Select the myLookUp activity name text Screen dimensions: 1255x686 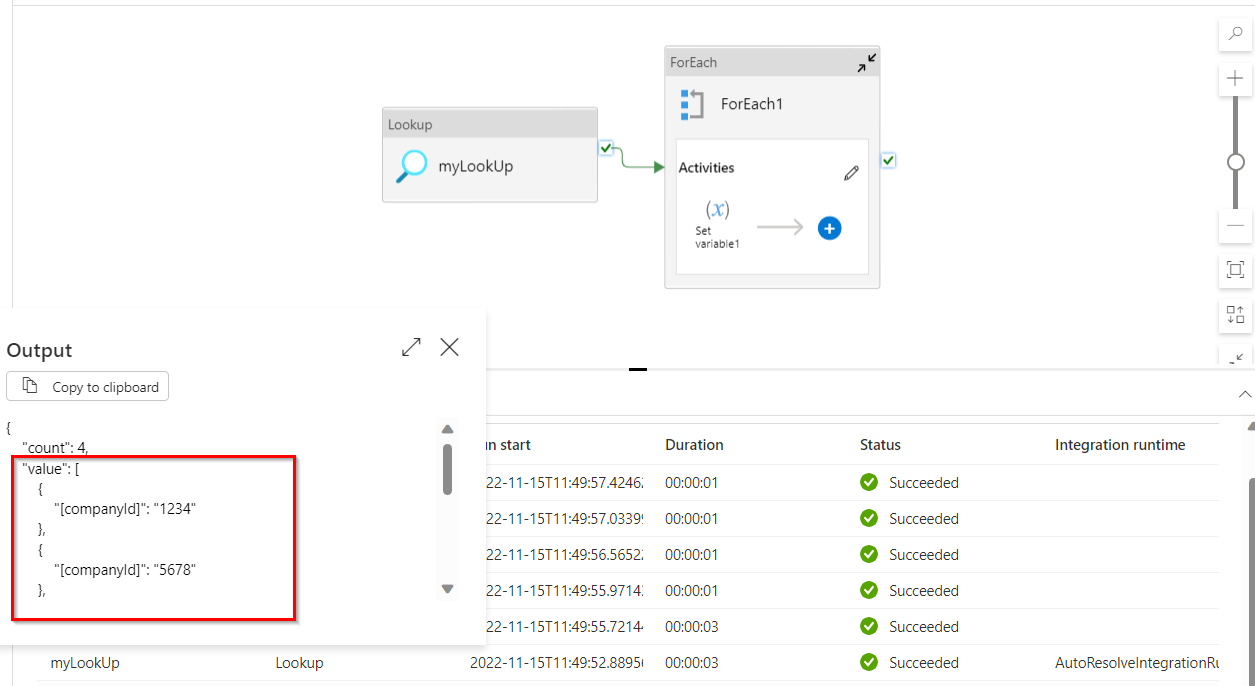pyautogui.click(x=476, y=166)
